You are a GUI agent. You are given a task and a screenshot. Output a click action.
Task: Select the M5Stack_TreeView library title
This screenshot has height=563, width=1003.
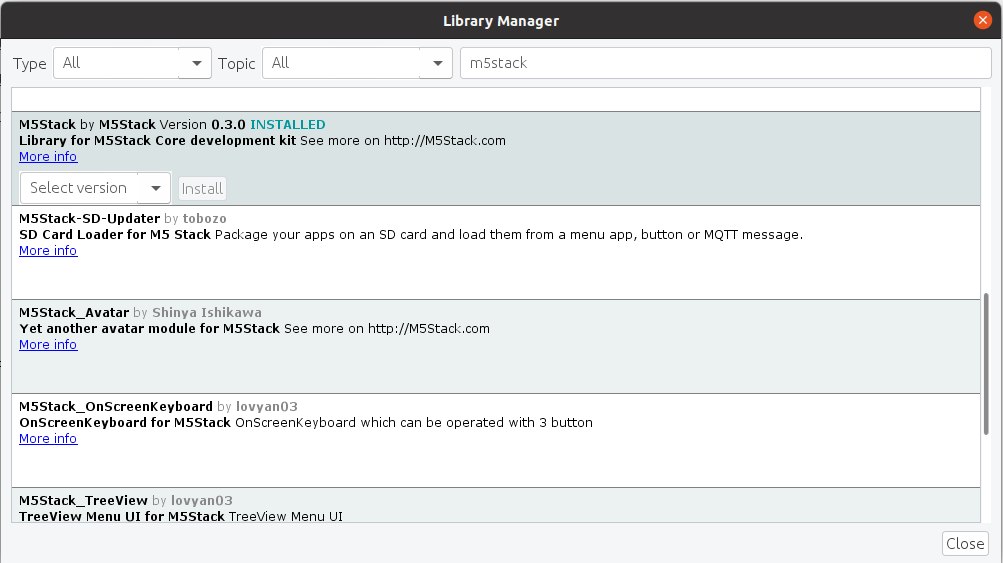tap(83, 501)
